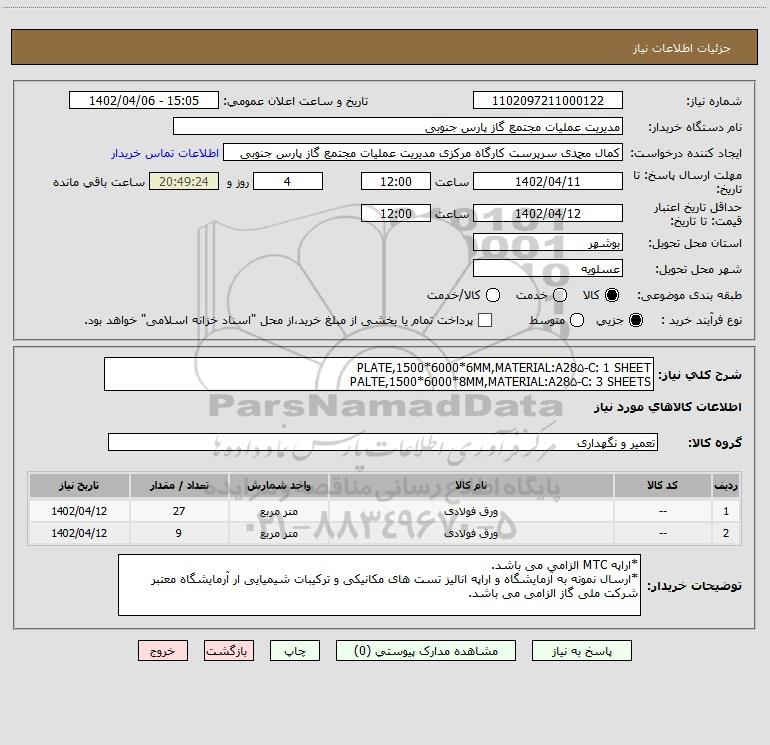Click the واحد شمارش column header
Image resolution: width=770 pixels, height=745 pixels.
pos(278,486)
